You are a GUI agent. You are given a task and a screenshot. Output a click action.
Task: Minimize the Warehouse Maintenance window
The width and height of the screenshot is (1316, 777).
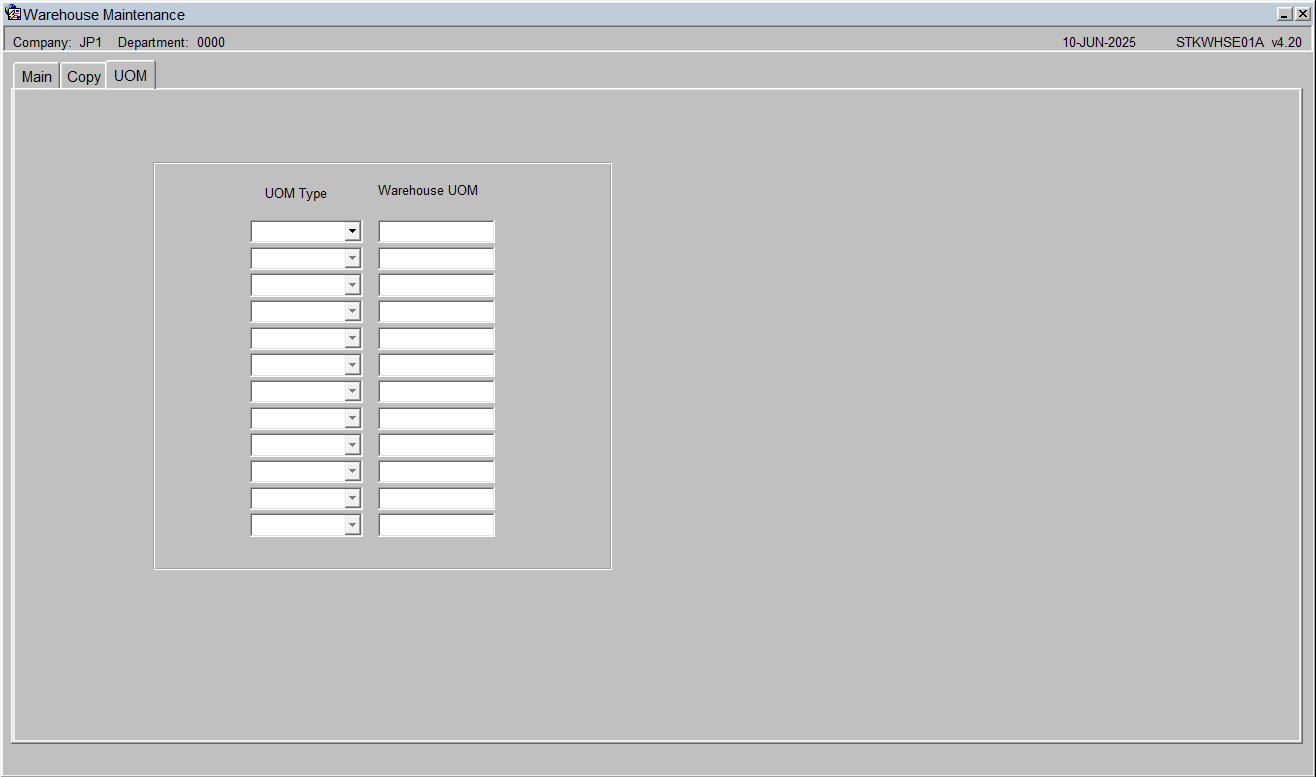coord(1285,15)
